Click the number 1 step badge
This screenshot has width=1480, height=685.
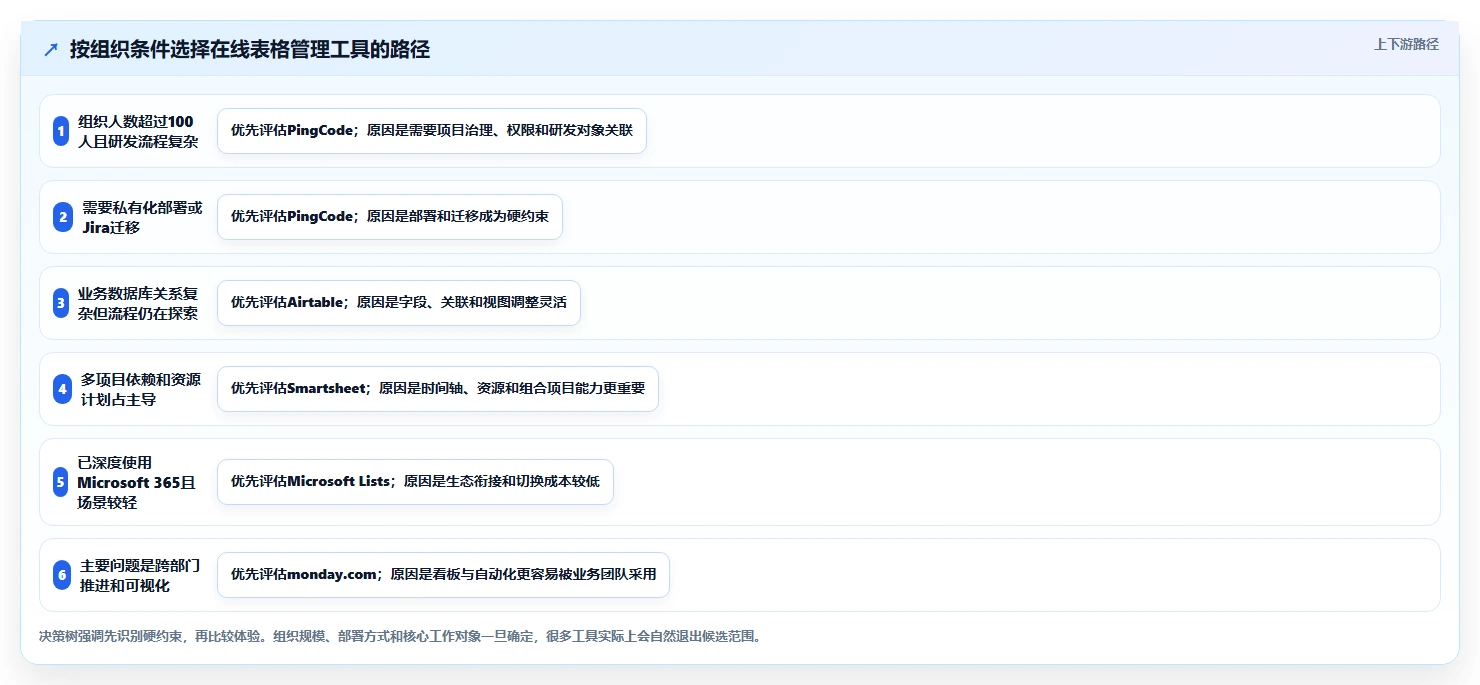point(61,131)
